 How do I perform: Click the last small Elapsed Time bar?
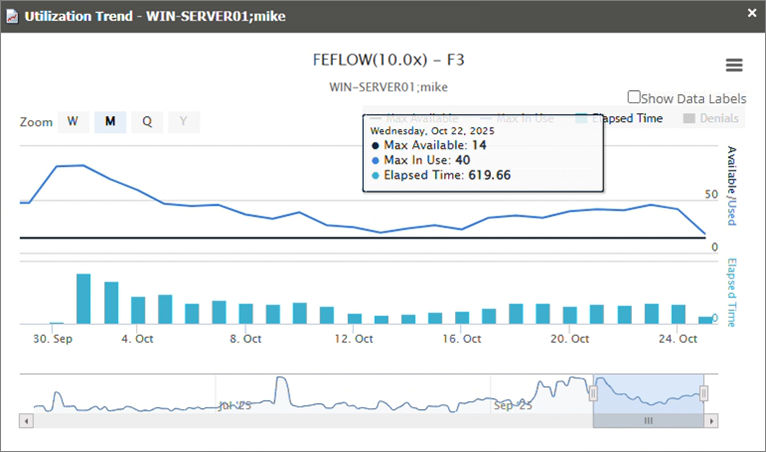pyautogui.click(x=705, y=321)
